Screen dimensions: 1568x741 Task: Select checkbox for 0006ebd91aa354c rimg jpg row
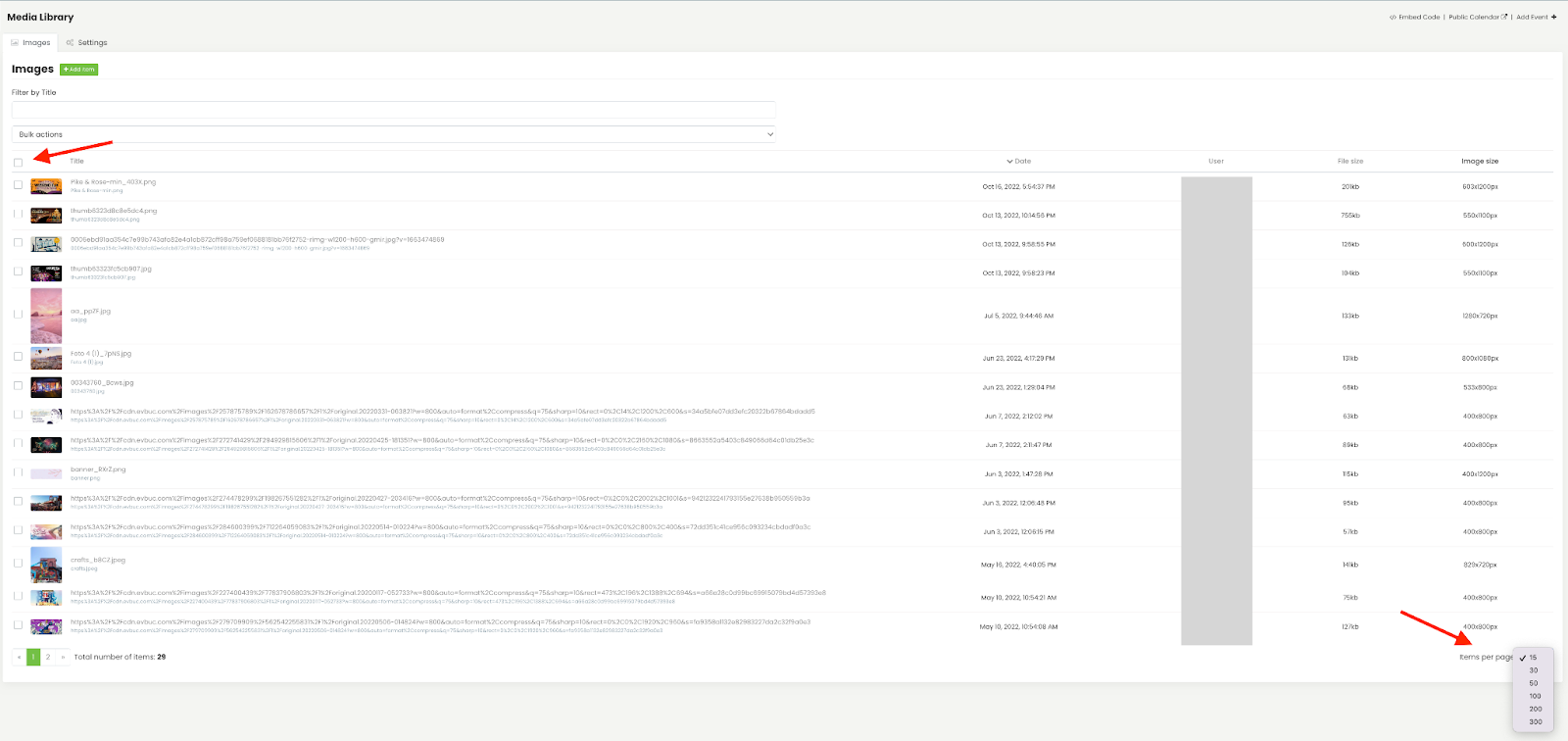[18, 242]
